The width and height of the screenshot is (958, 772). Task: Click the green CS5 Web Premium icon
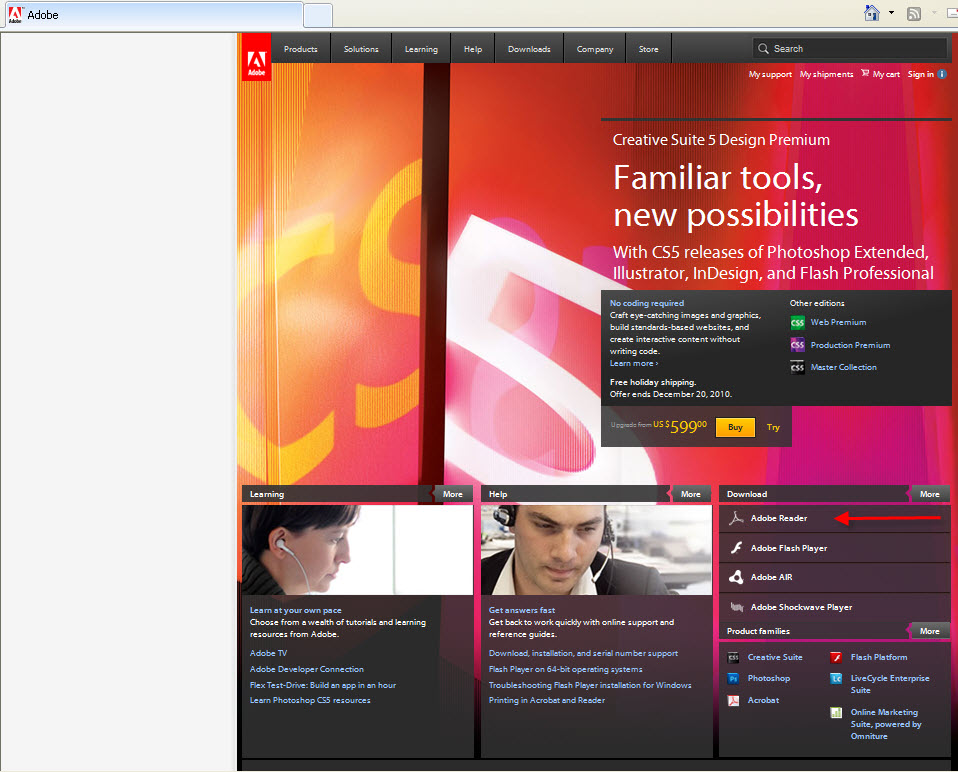tap(797, 322)
